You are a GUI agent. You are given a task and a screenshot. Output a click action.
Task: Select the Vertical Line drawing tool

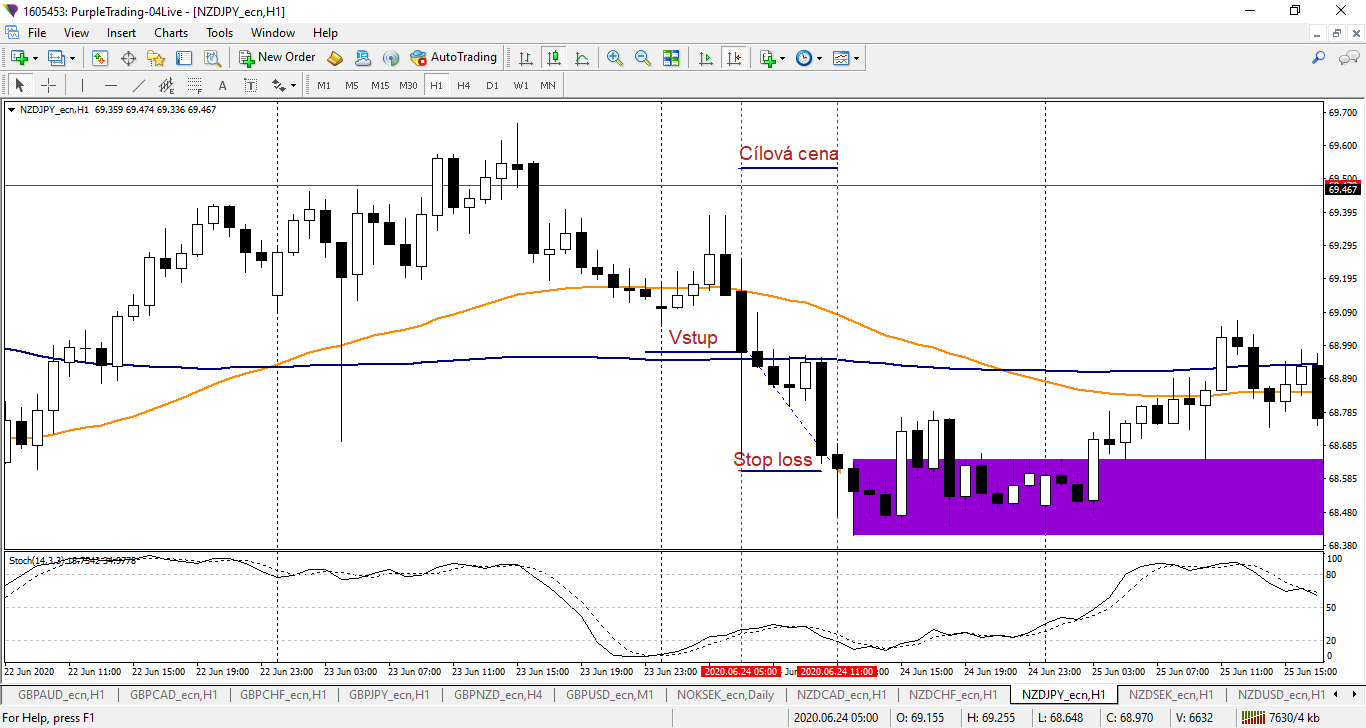point(83,85)
